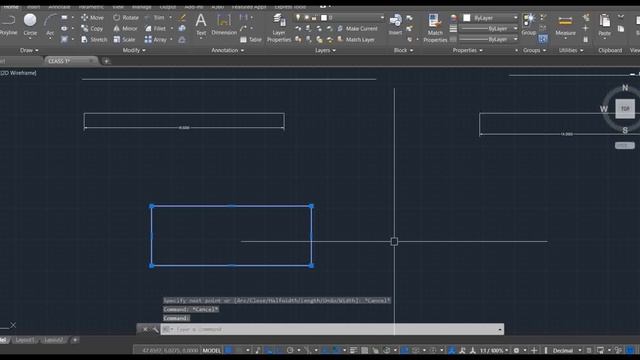Switch MODEL space toggle in status bar
The width and height of the screenshot is (640, 360).
(211, 350)
